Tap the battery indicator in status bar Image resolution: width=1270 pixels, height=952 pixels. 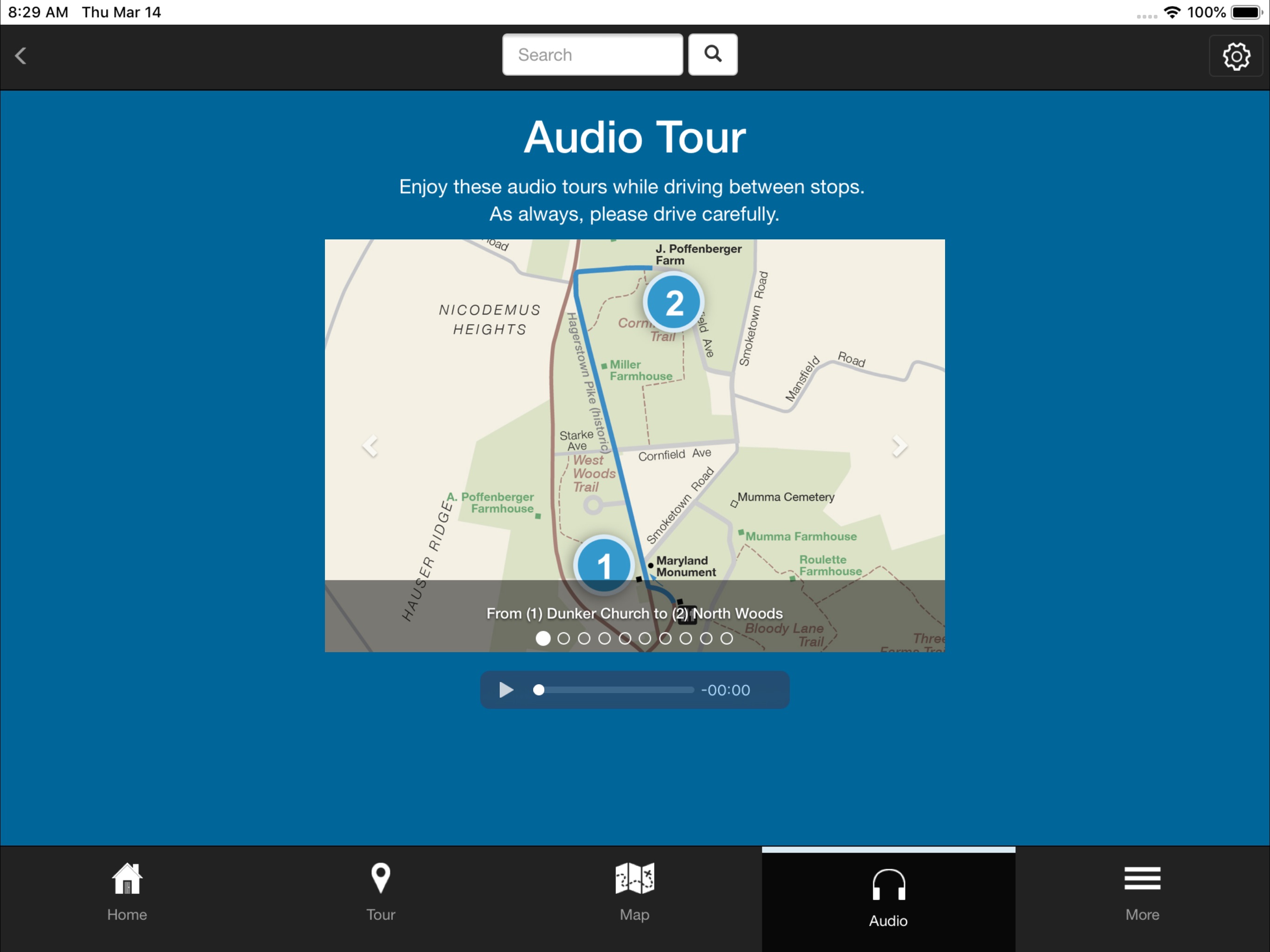tap(1246, 12)
